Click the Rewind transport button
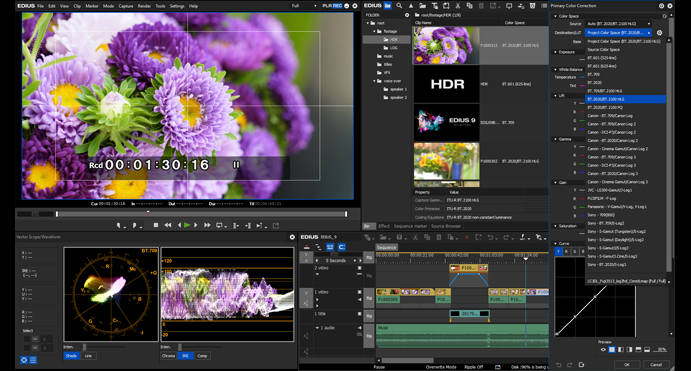The width and height of the screenshot is (691, 371). point(167,225)
